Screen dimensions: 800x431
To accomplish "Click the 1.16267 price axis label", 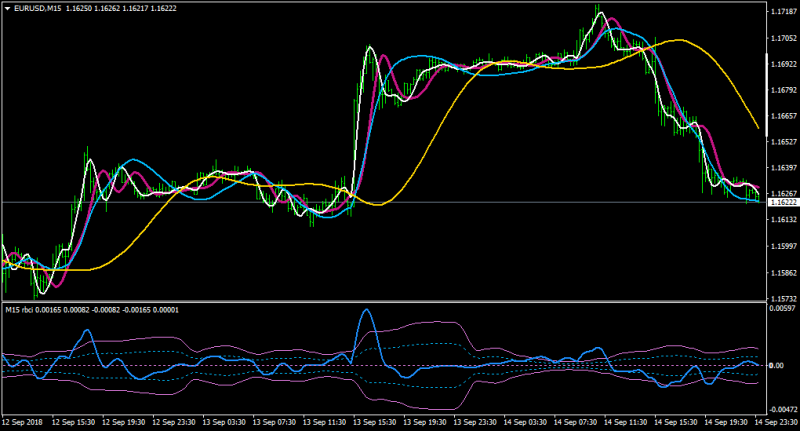I will 785,194.
